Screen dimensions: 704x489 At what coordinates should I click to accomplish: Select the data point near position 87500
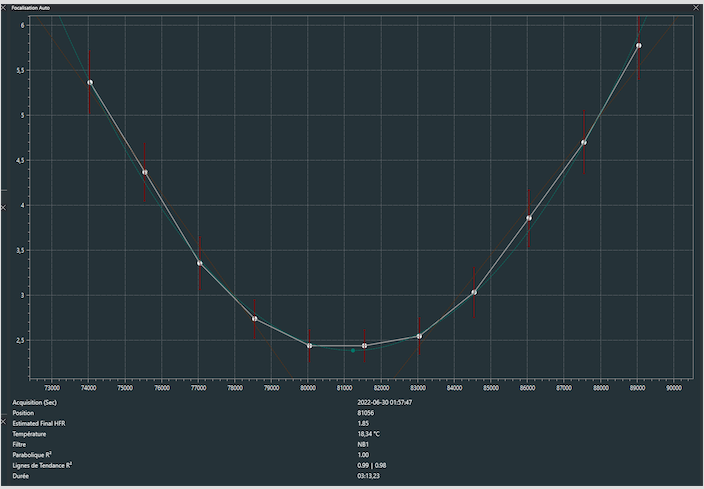click(x=584, y=142)
